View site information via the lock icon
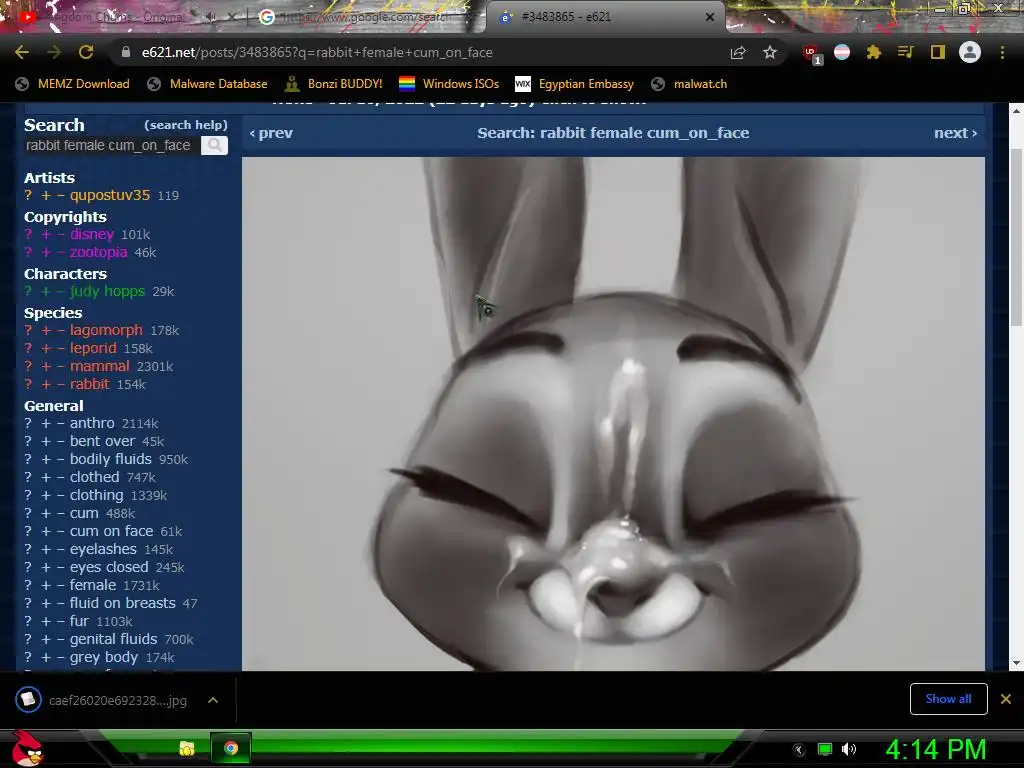1024x768 pixels. tap(126, 52)
